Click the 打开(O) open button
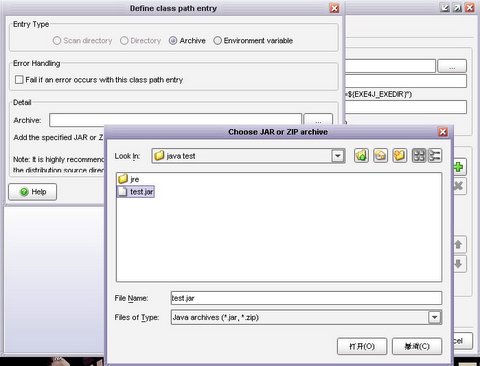The width and height of the screenshot is (480, 366). [x=362, y=346]
